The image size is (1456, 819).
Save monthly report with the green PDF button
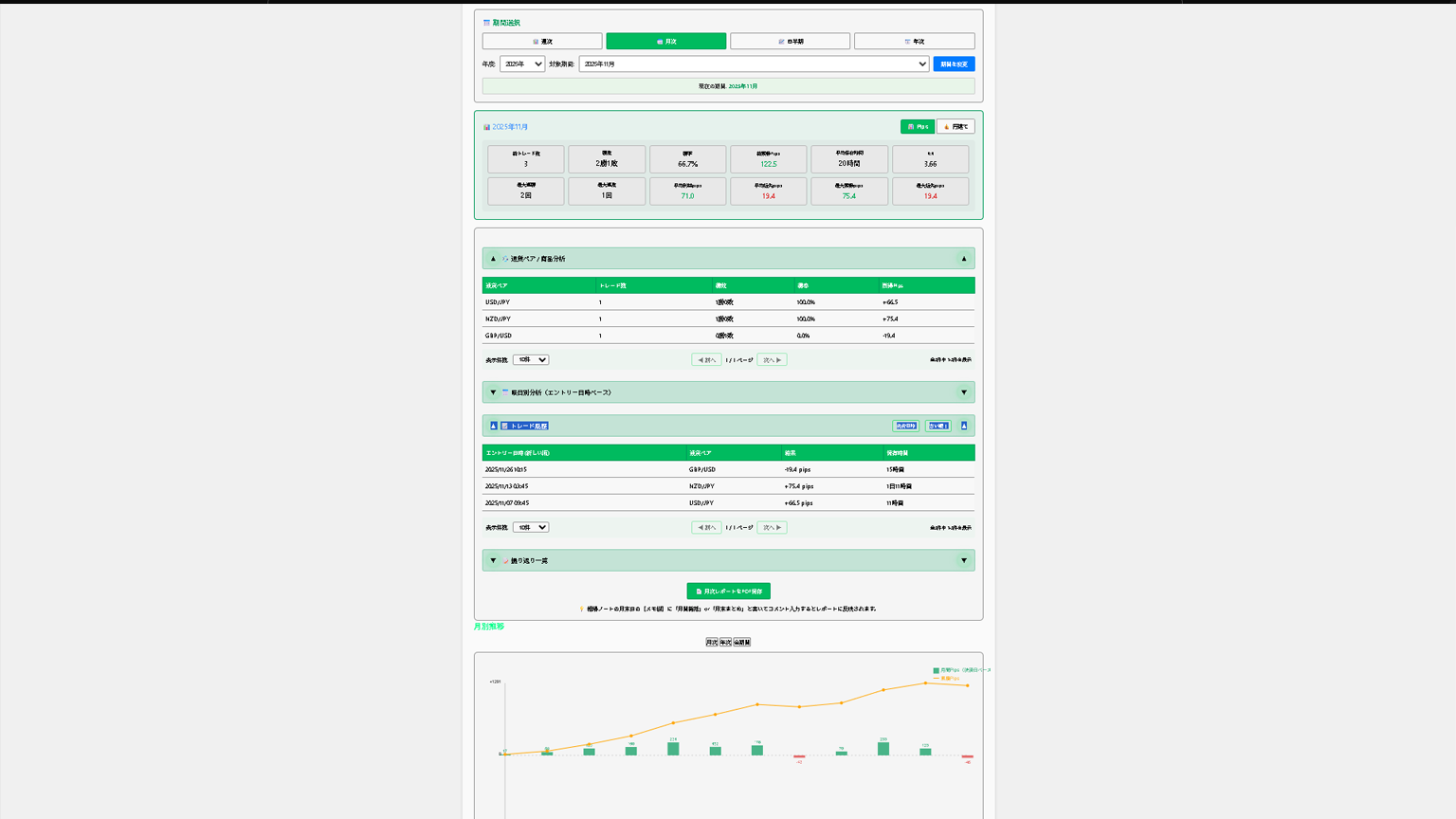click(x=728, y=591)
